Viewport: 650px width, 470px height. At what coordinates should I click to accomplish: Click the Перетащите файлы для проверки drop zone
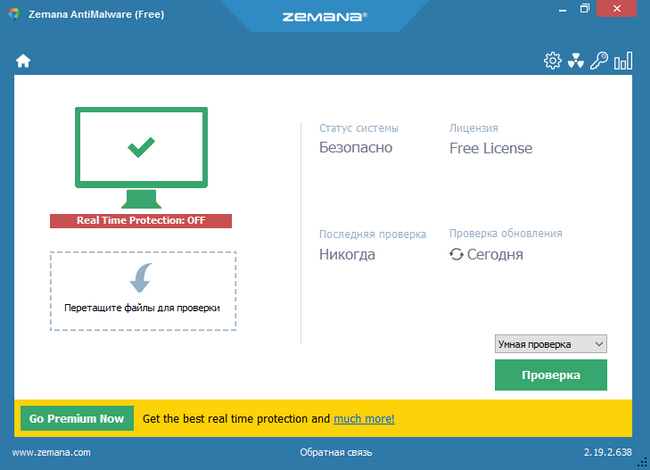(x=143, y=291)
